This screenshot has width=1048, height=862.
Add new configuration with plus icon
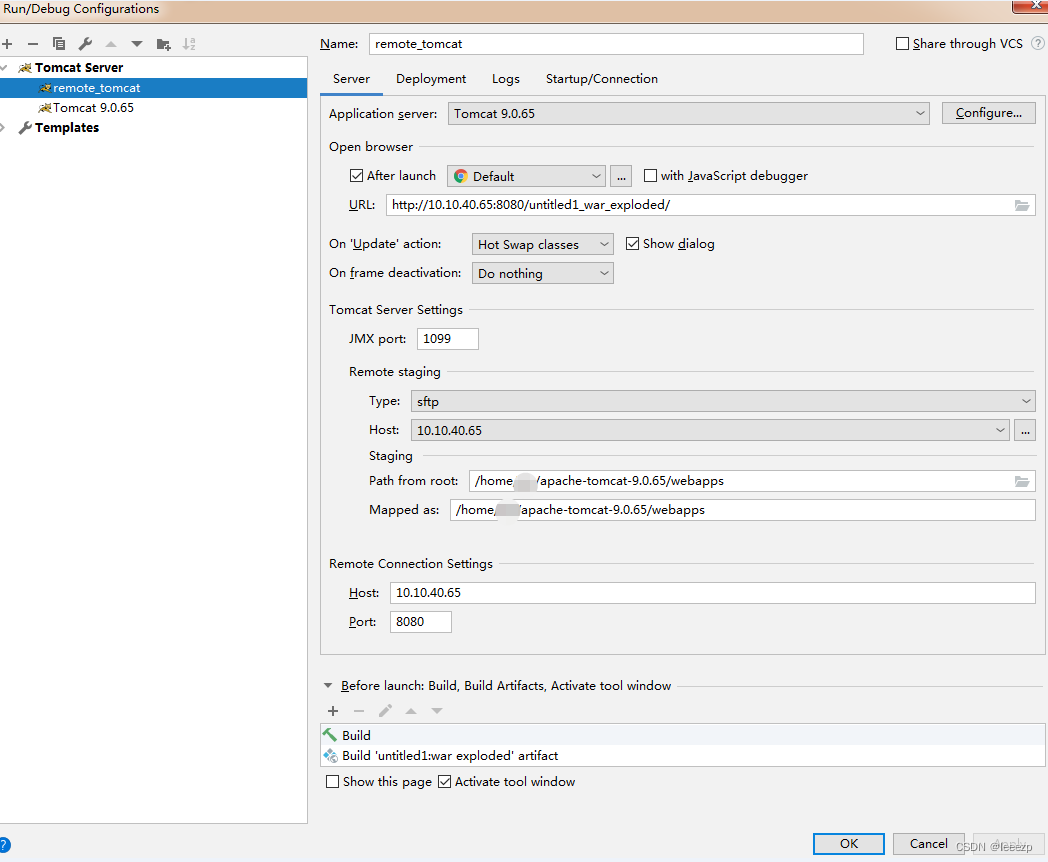tap(7, 44)
